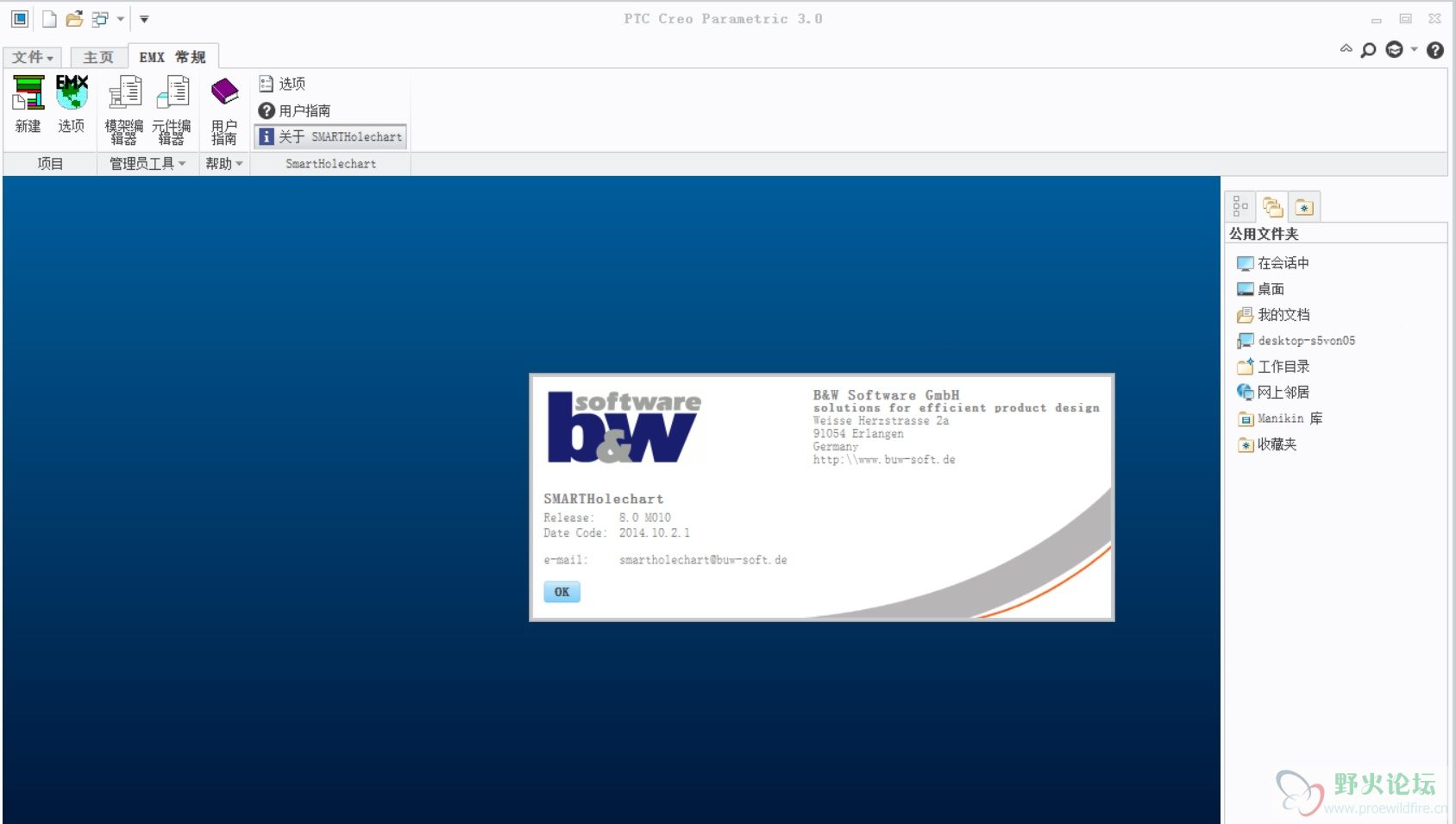Click the release value 8.0 M010
The width and height of the screenshot is (1456, 824).
(644, 518)
